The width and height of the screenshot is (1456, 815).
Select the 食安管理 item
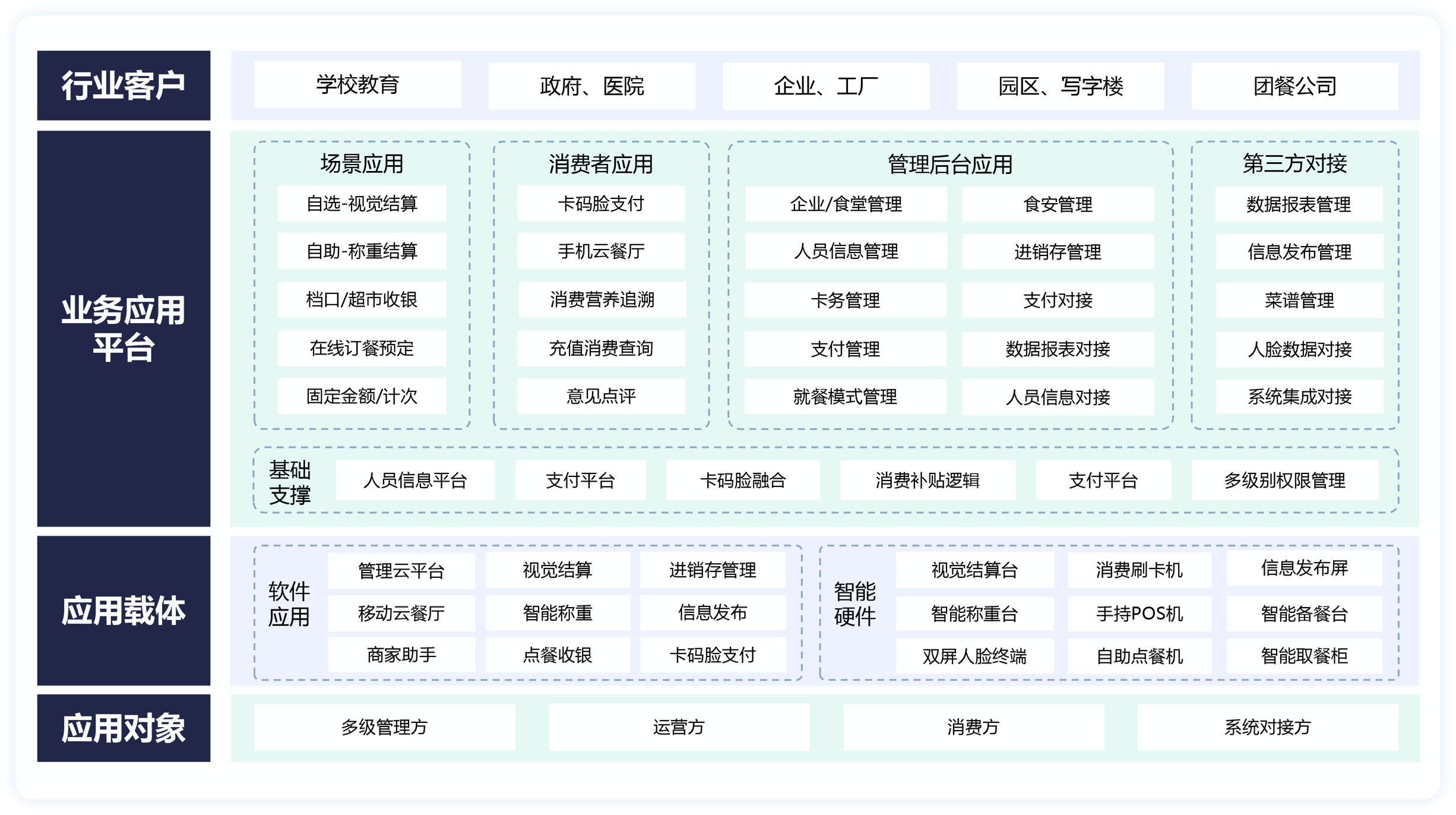coord(1058,204)
